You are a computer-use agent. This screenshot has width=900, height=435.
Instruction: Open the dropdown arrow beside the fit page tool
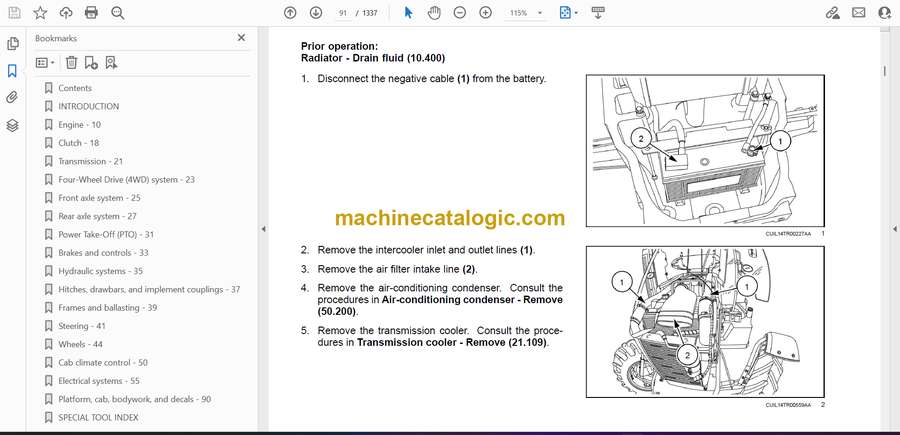[x=576, y=13]
